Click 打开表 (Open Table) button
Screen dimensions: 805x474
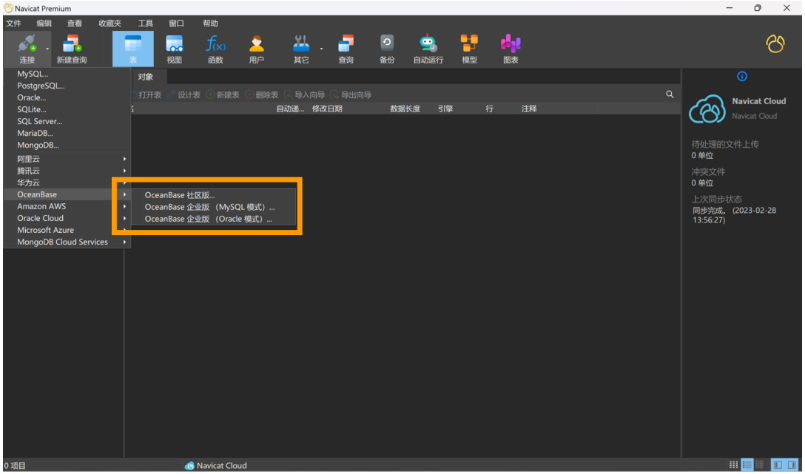coord(146,95)
